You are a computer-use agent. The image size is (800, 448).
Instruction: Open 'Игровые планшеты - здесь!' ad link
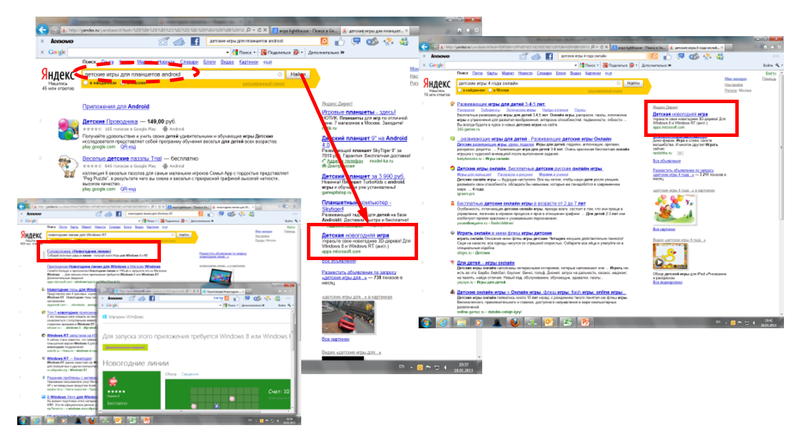tap(359, 112)
